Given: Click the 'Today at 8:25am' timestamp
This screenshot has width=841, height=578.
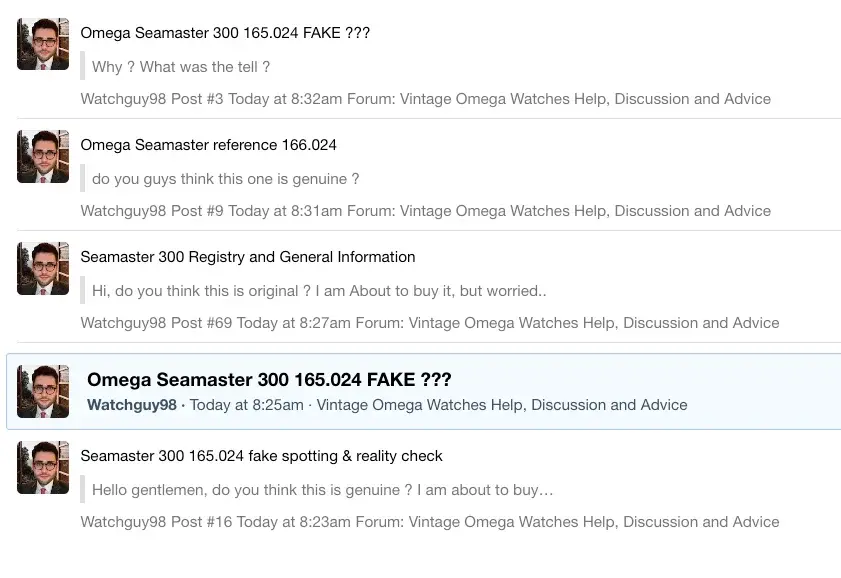Looking at the screenshot, I should pos(246,405).
